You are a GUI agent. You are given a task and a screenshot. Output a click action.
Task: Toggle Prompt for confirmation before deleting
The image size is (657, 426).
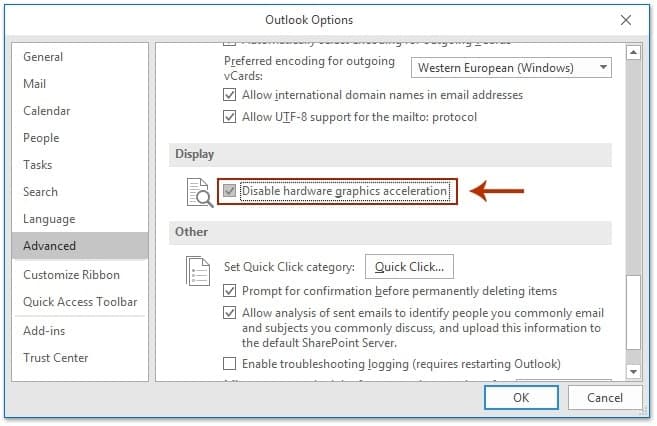point(231,291)
